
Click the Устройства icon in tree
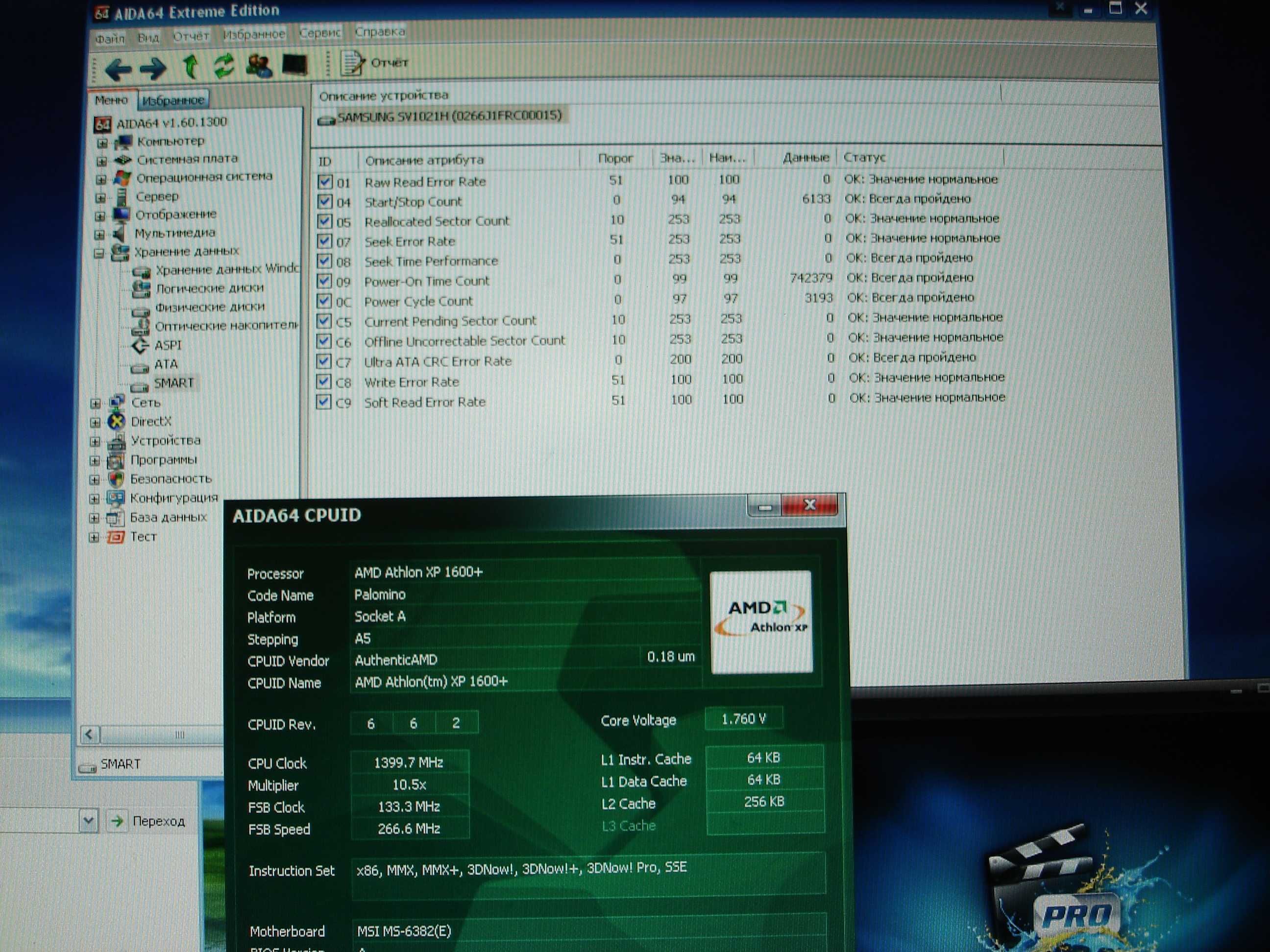click(117, 441)
